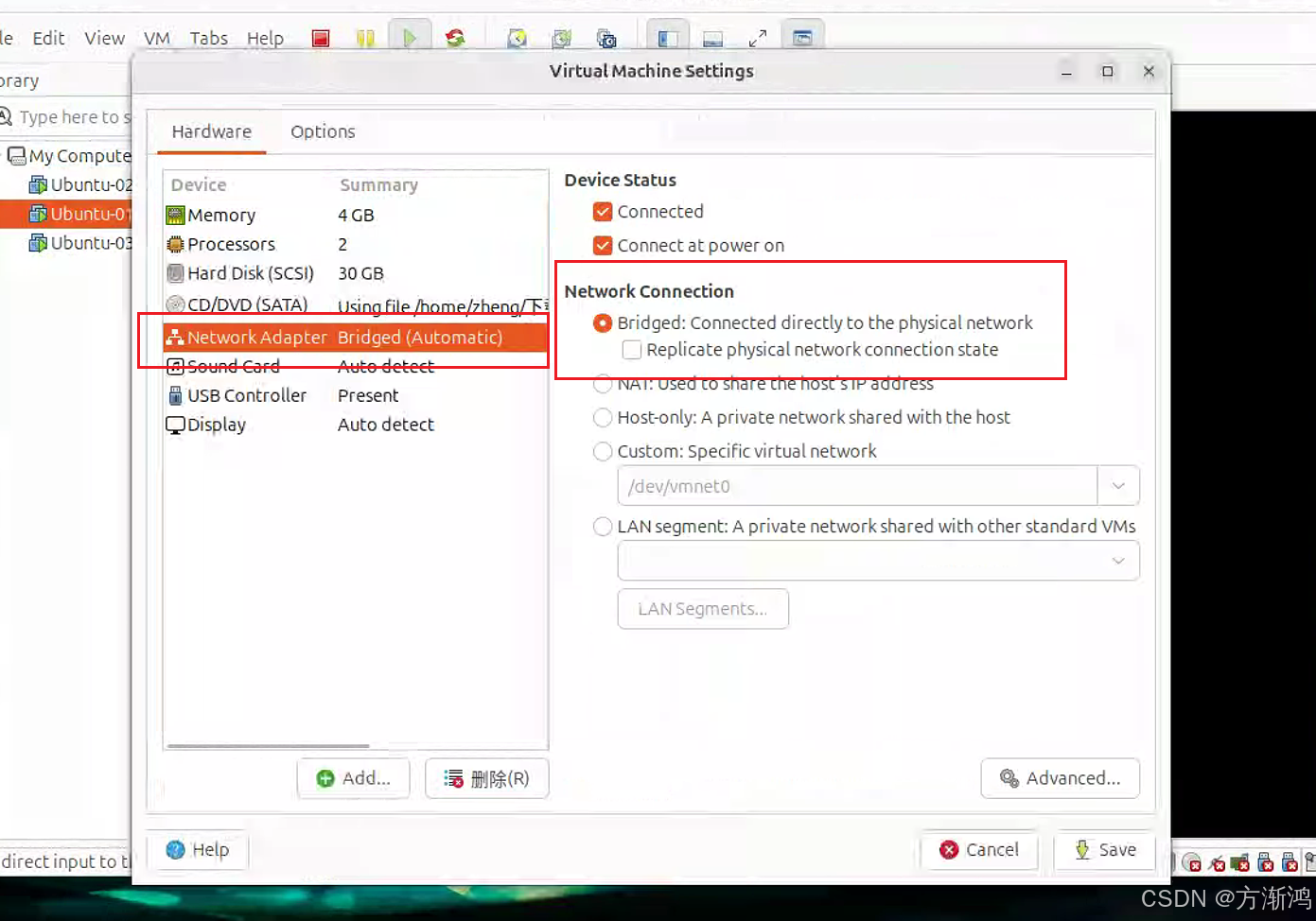Image resolution: width=1316 pixels, height=921 pixels.
Task: Open the VM menu
Action: pos(157,38)
